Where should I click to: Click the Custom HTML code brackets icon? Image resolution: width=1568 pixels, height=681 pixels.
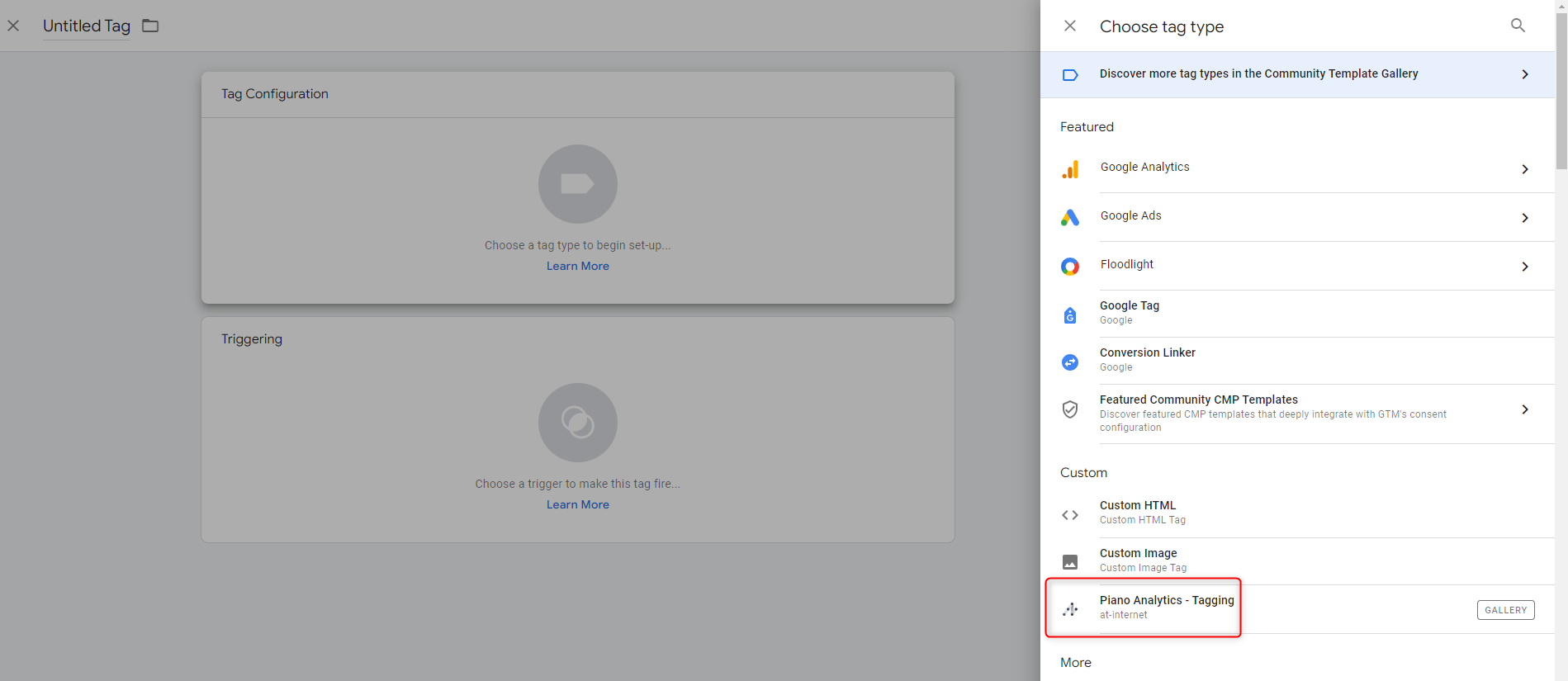coord(1070,515)
